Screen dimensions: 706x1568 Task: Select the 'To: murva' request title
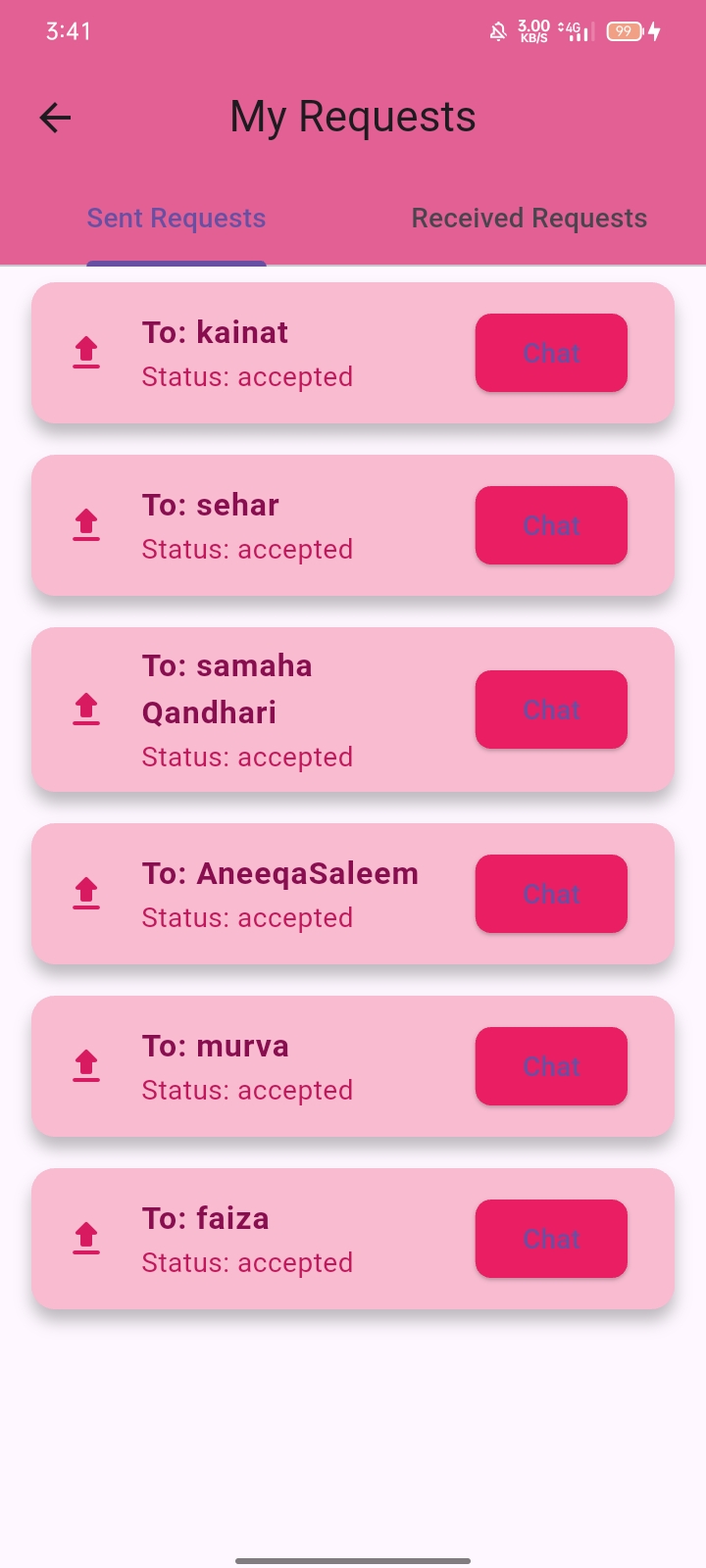click(216, 1046)
